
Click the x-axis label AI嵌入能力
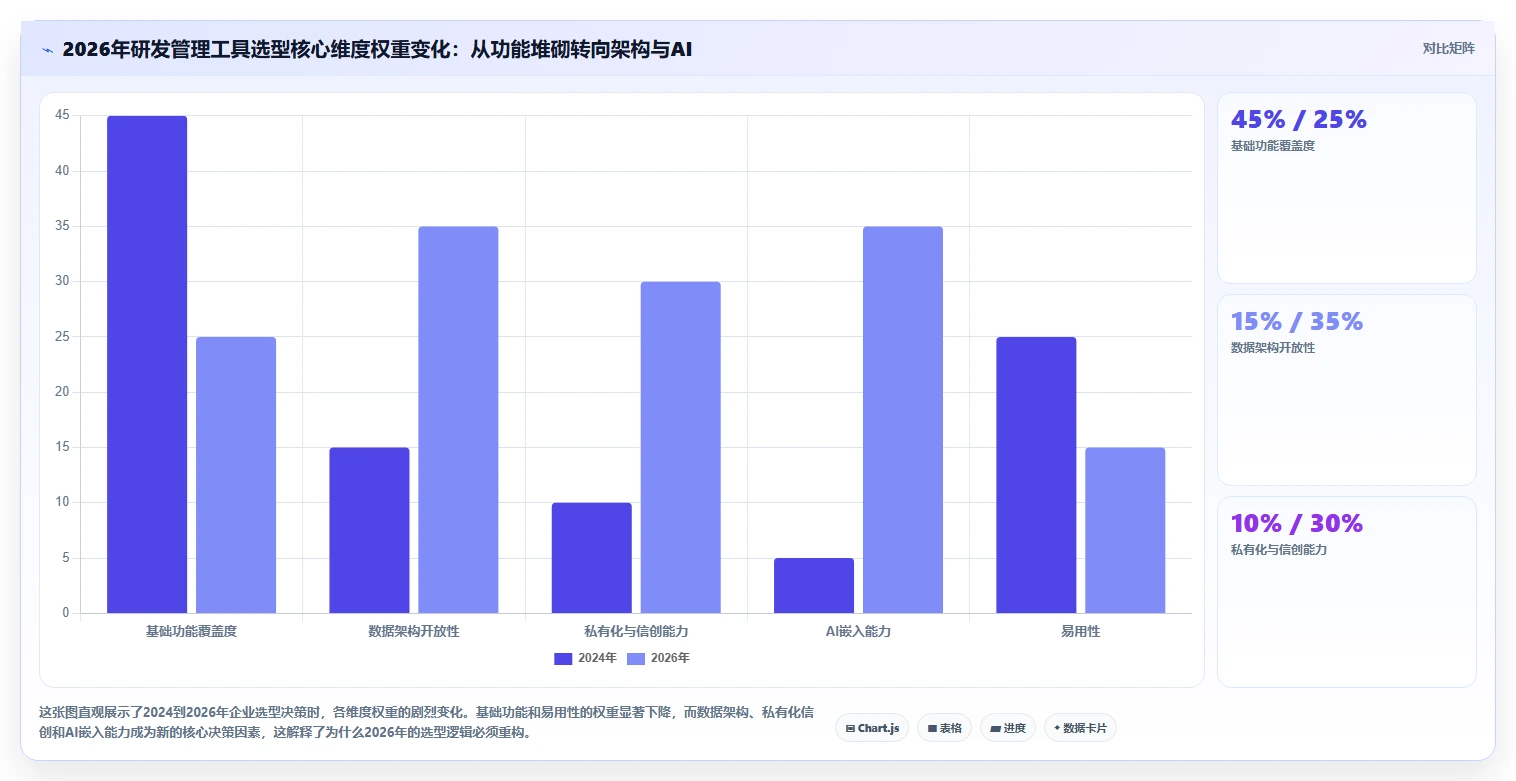[858, 632]
